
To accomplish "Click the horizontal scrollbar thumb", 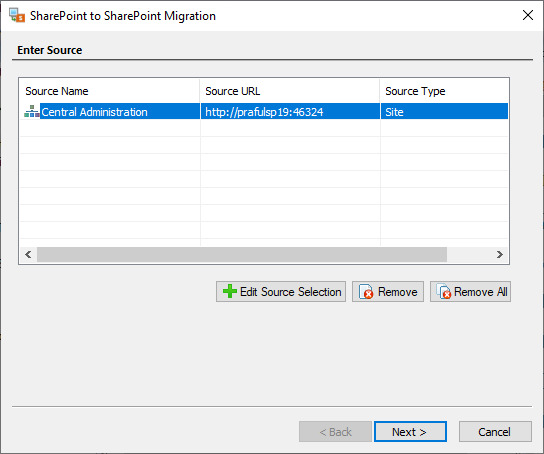I will (242, 254).
